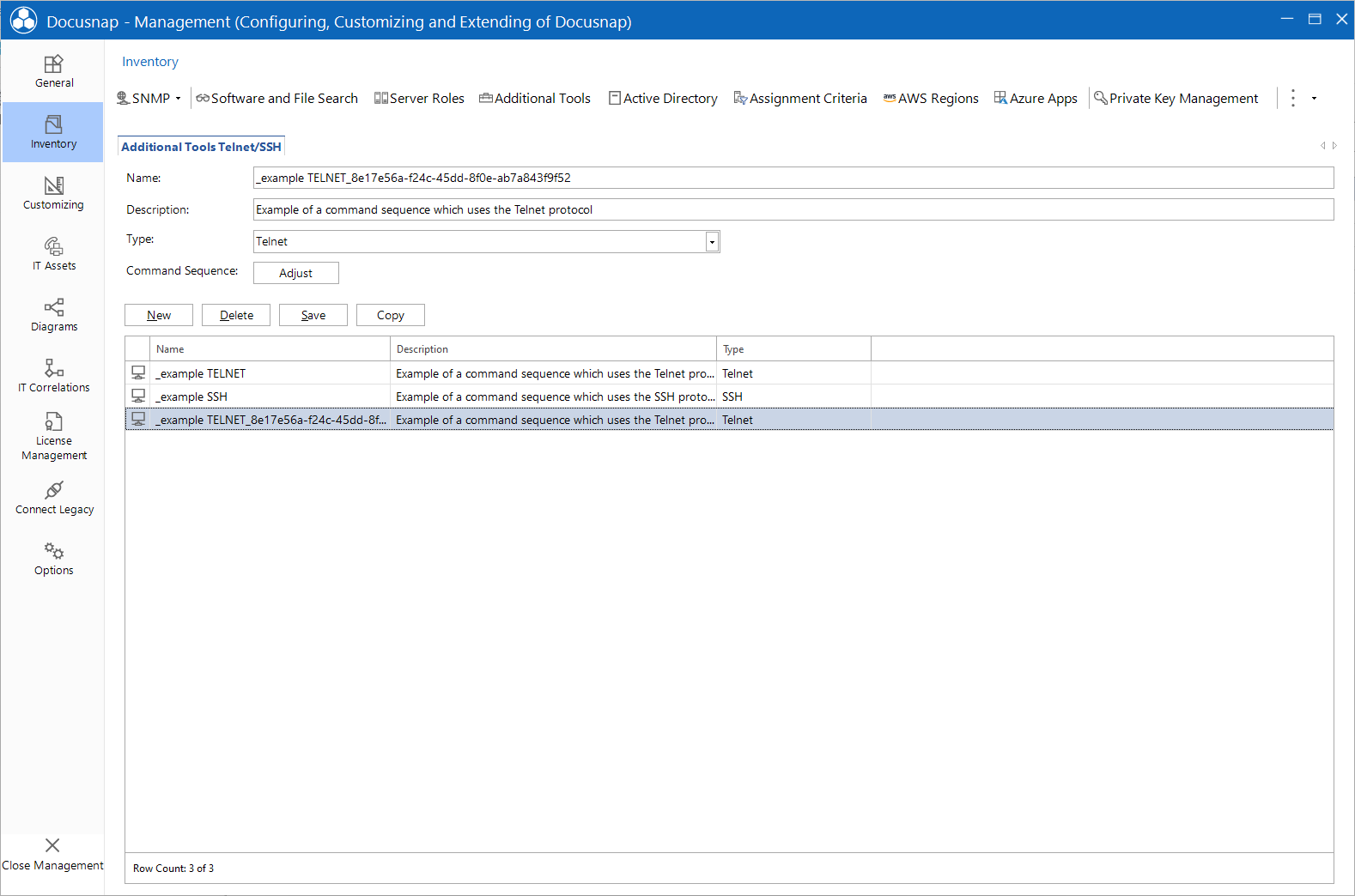The image size is (1355, 896).
Task: Open Software and File Search
Action: point(276,99)
